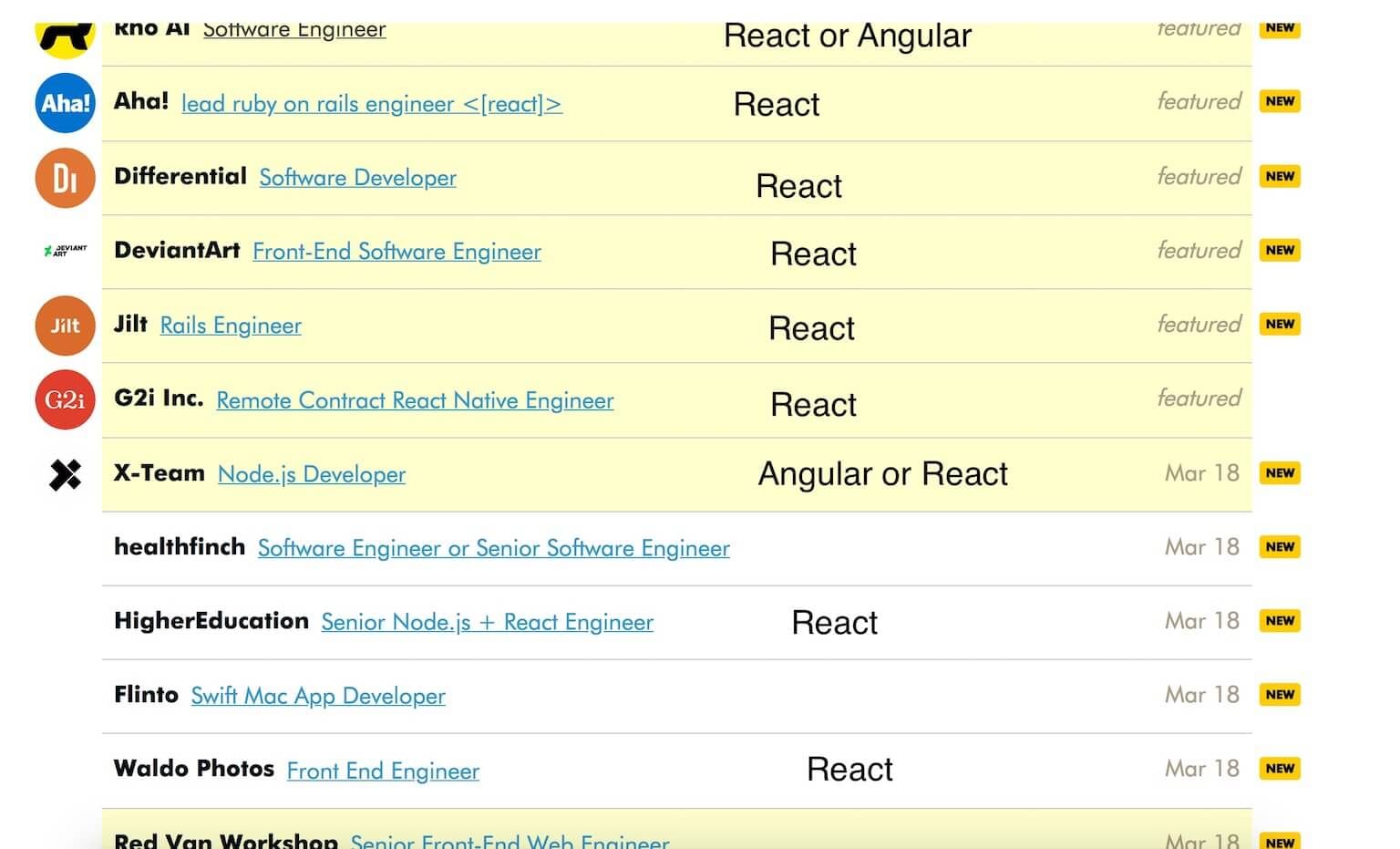Viewport: 1400px width, 849px height.
Task: Click 'featured' label on G2i Inc. row
Action: click(1199, 398)
